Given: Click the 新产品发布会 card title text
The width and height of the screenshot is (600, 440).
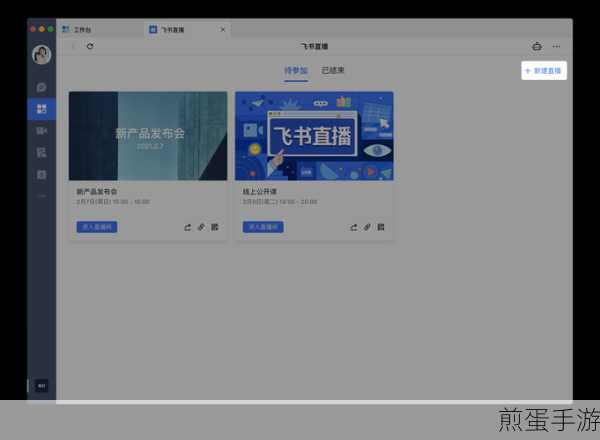Looking at the screenshot, I should click(x=97, y=191).
